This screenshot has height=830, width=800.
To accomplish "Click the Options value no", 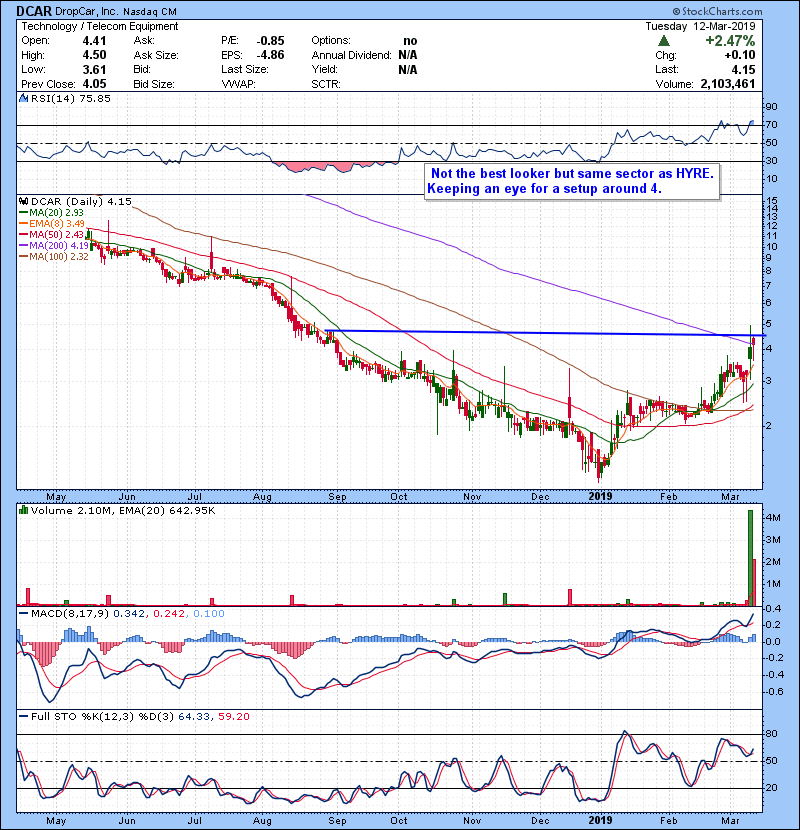I will coord(410,41).
